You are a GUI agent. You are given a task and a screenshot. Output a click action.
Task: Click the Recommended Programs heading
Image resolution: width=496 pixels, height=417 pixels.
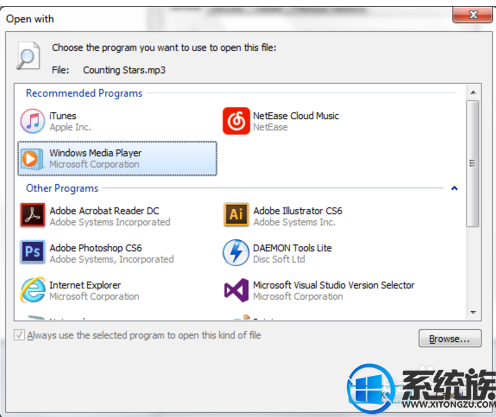(84, 93)
